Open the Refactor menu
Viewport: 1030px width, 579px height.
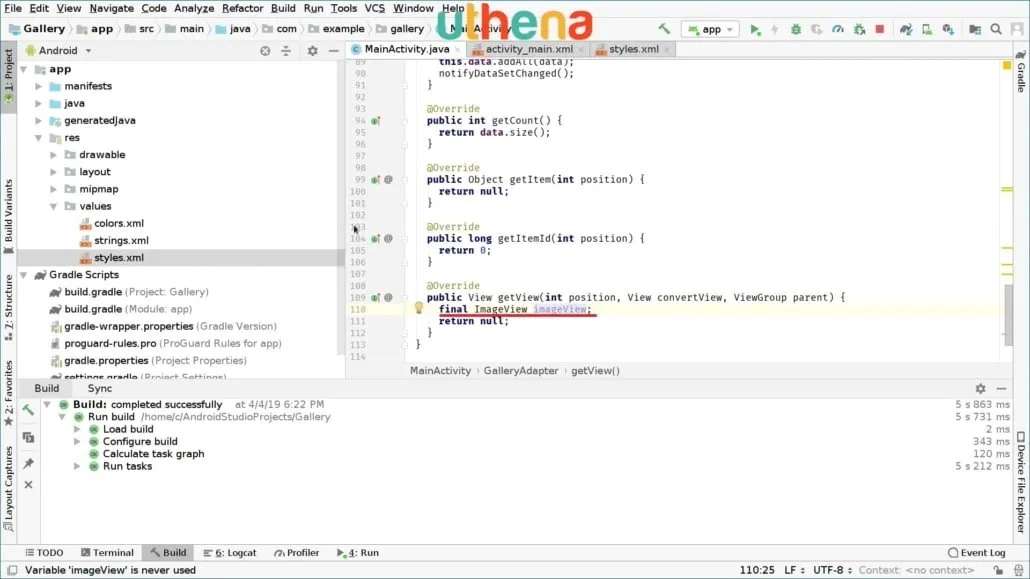(242, 9)
